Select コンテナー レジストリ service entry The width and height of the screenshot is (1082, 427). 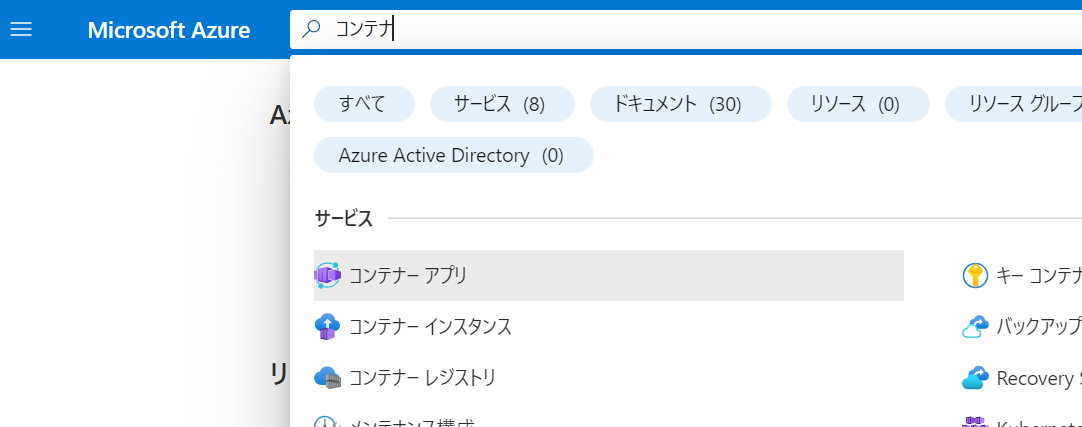pos(423,378)
